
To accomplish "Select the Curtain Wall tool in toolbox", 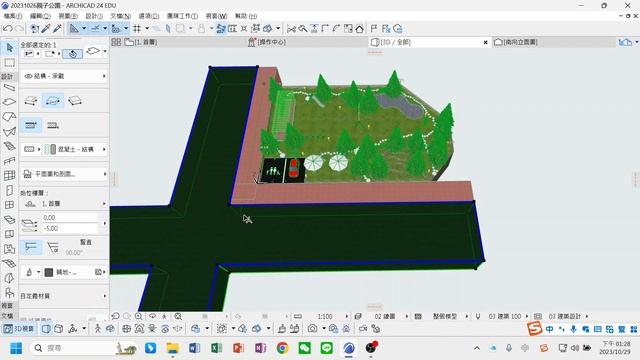I will tap(9, 176).
